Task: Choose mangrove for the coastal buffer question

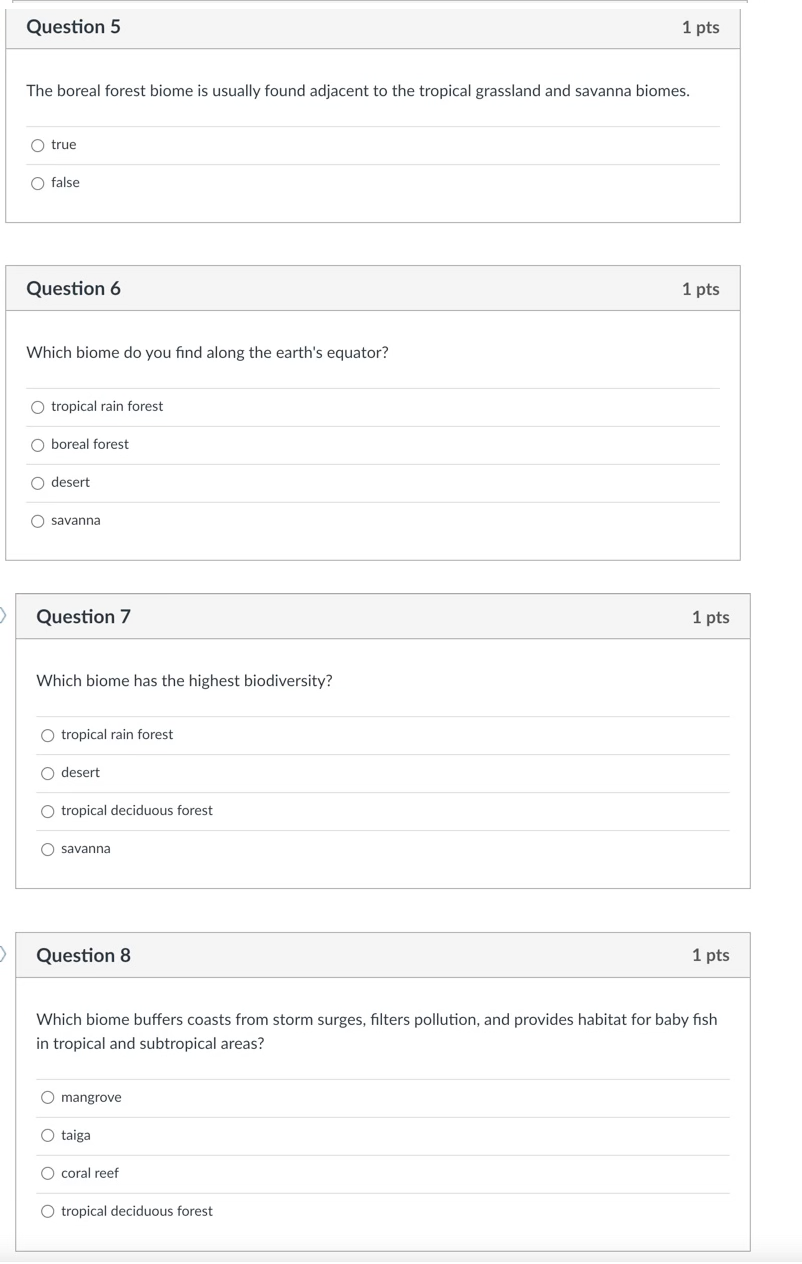Action: (47, 1097)
